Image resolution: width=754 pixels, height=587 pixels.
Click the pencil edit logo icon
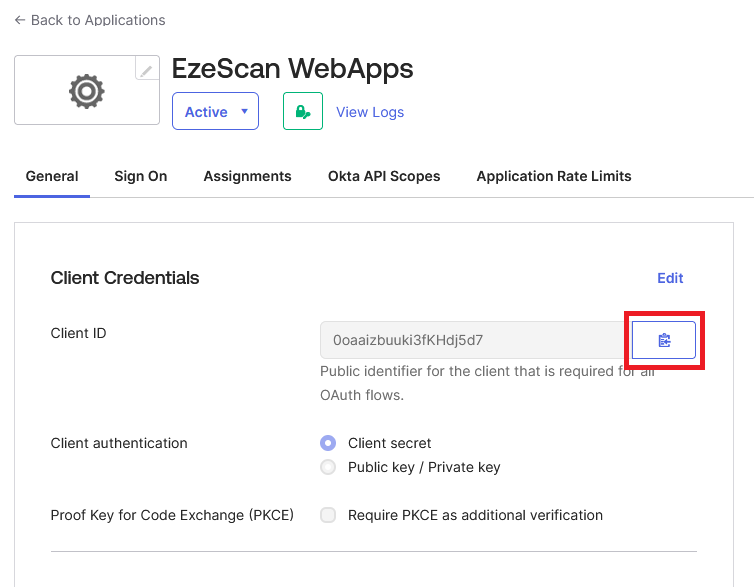tap(147, 70)
